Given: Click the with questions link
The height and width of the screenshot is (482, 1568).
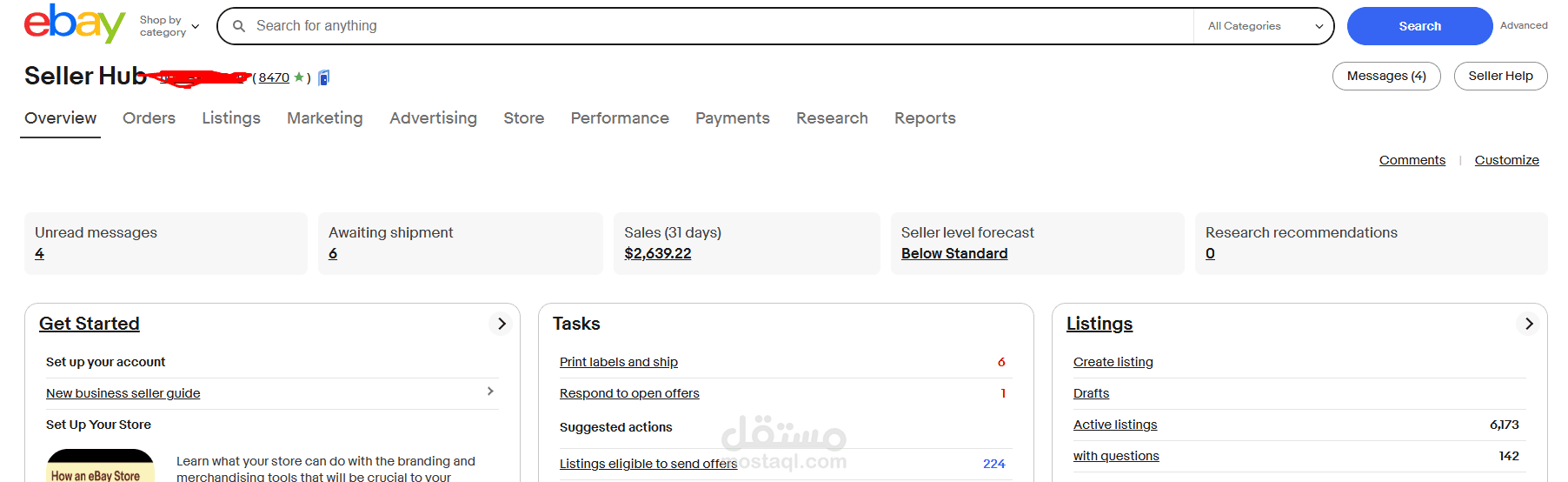Looking at the screenshot, I should click(1116, 456).
